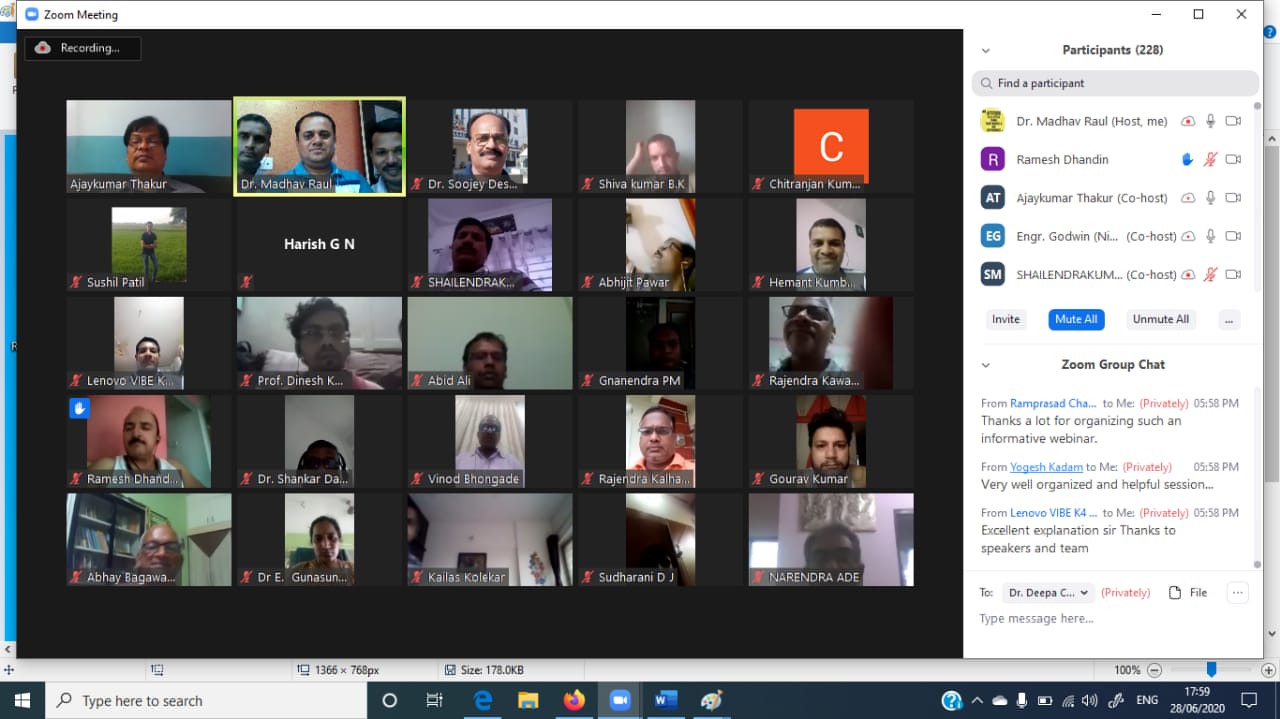Collapse the Zoom Group Chat section
1280x719 pixels.
pos(985,365)
